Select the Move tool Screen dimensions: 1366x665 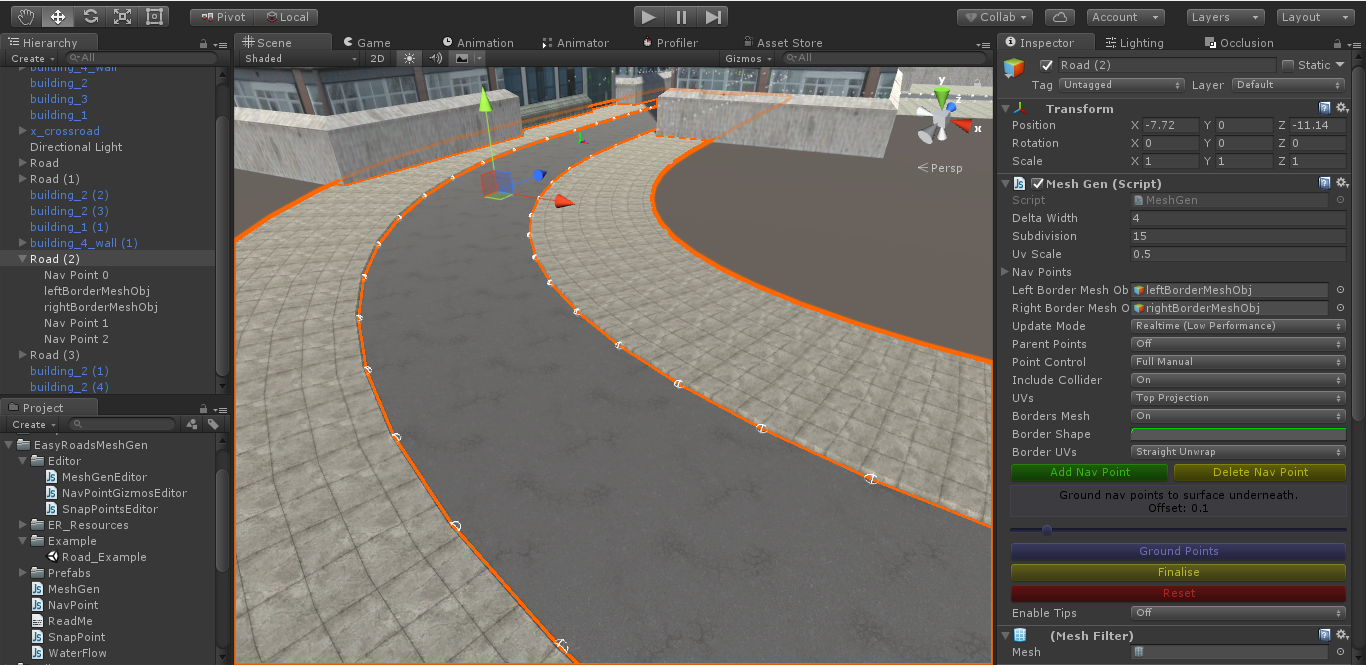(58, 17)
